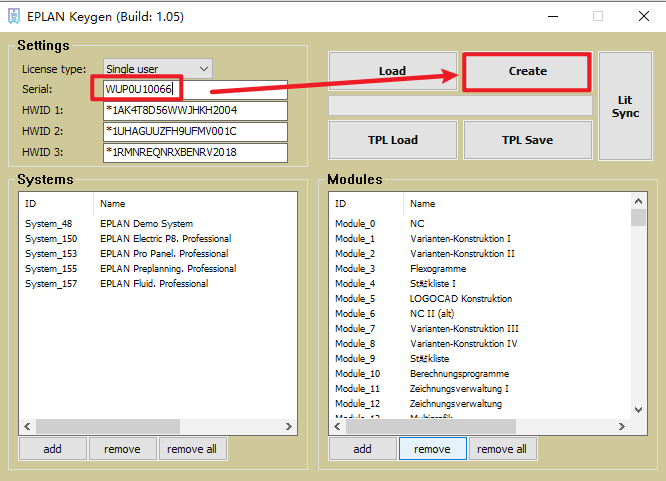Click Modules horizontal scroll right arrow

(622, 426)
